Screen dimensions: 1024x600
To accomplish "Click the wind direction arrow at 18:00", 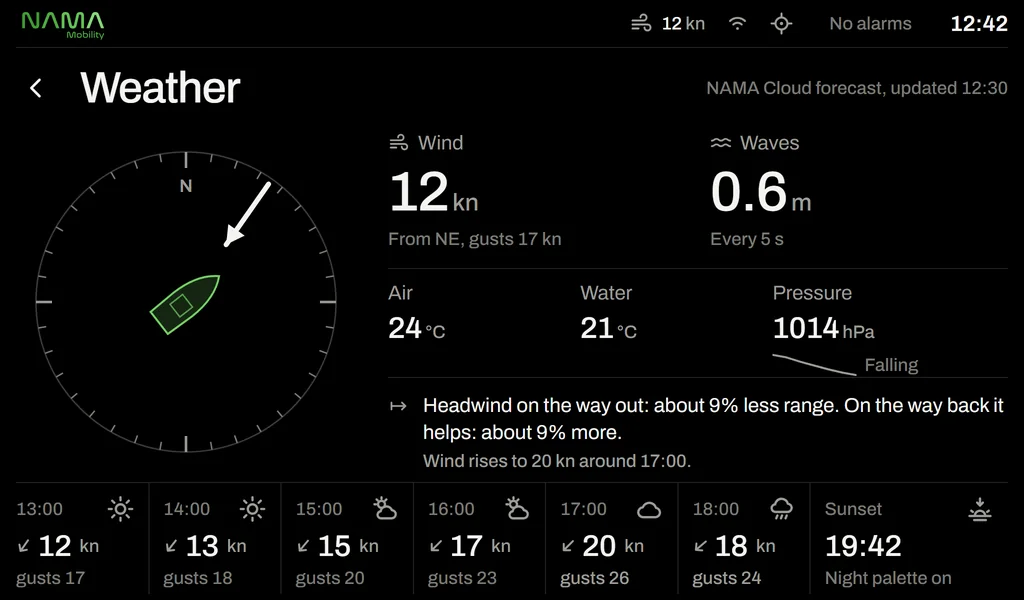I will (700, 546).
